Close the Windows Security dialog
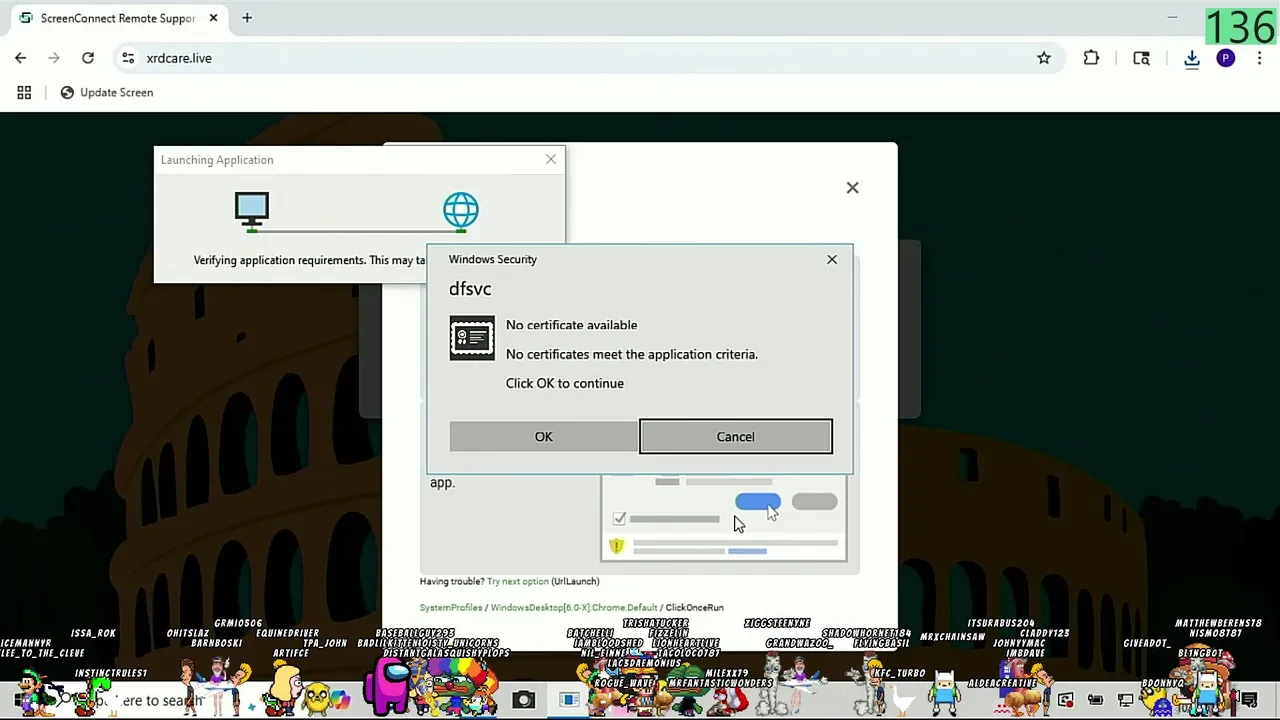The height and width of the screenshot is (720, 1280). 832,259
